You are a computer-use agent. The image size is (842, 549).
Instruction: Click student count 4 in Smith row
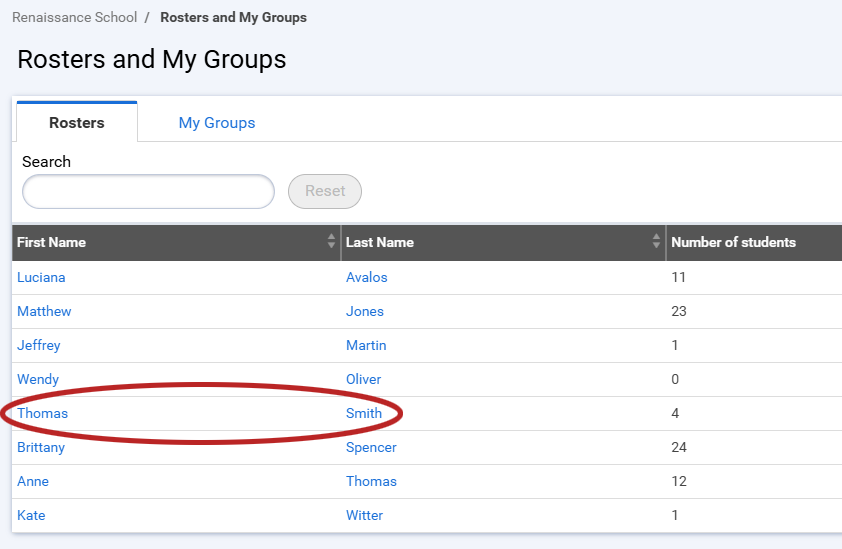point(675,413)
